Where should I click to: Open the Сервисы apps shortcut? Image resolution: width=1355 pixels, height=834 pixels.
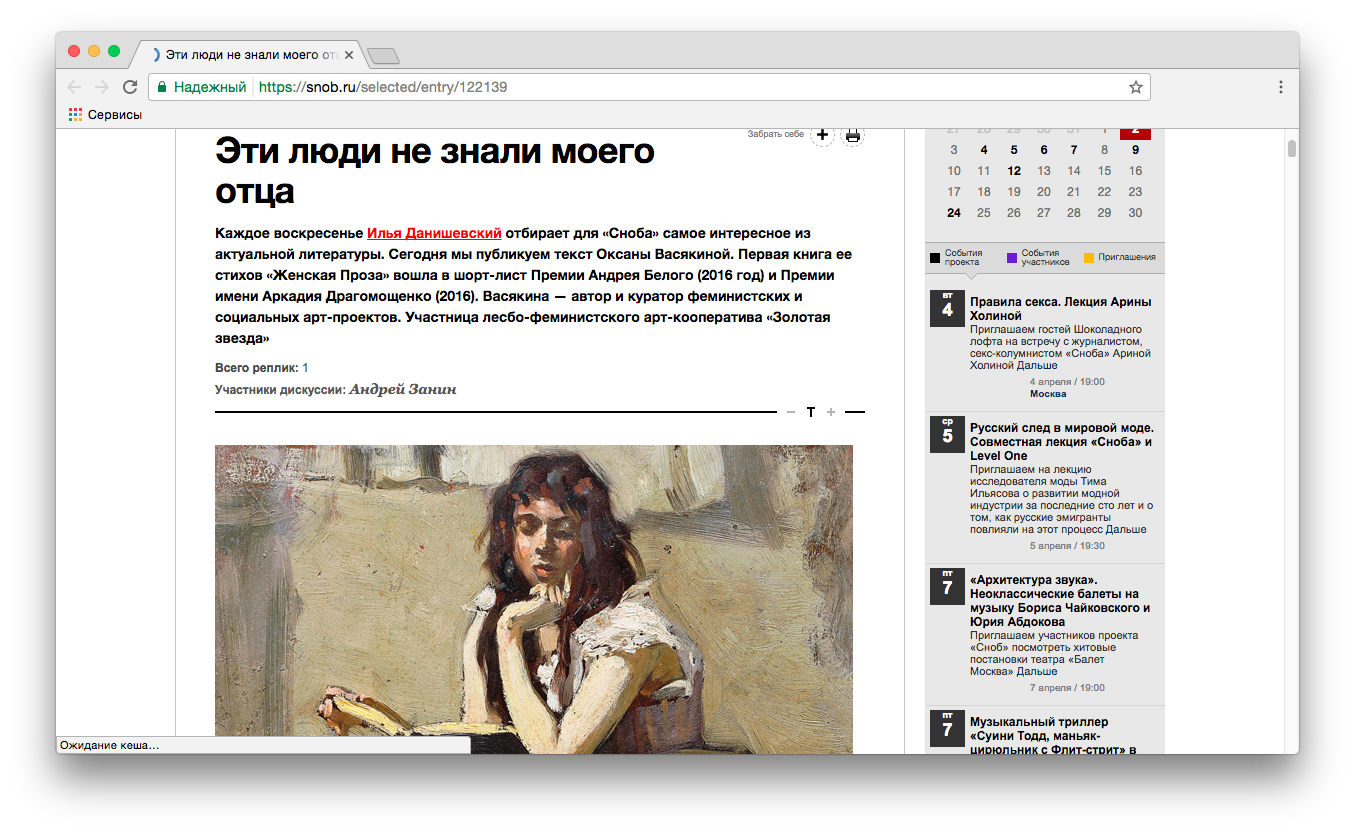(x=105, y=115)
